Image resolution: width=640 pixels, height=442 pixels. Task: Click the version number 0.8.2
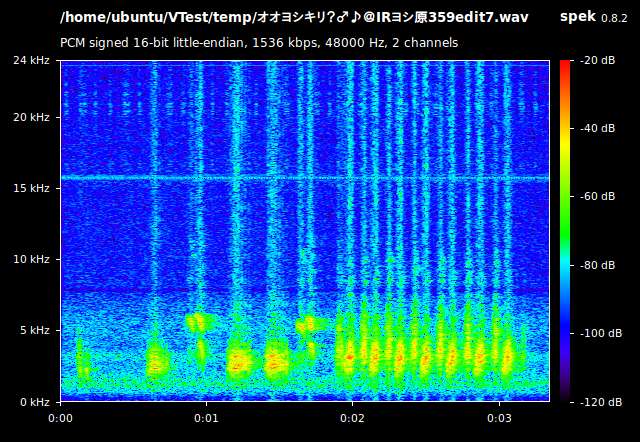(x=614, y=18)
